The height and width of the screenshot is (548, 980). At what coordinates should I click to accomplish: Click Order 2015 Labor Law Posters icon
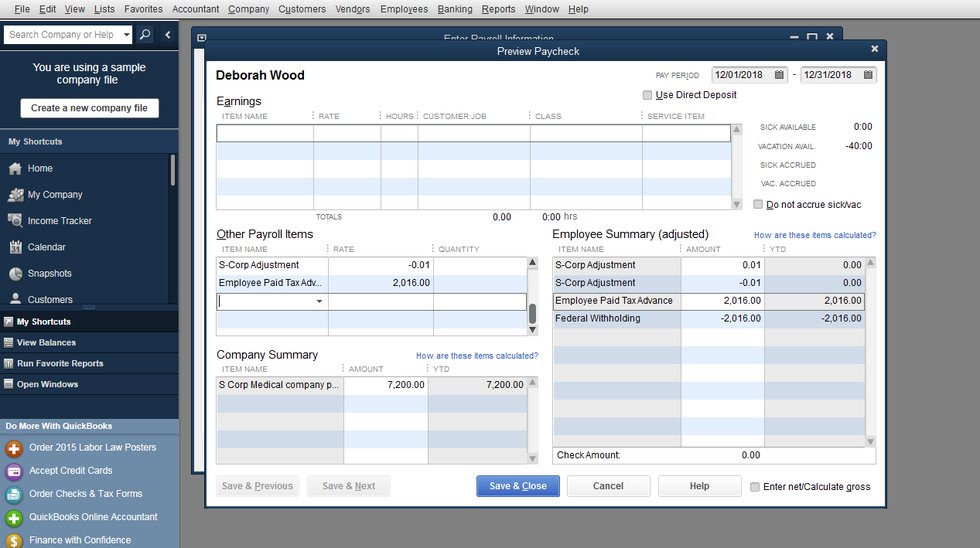coord(14,448)
